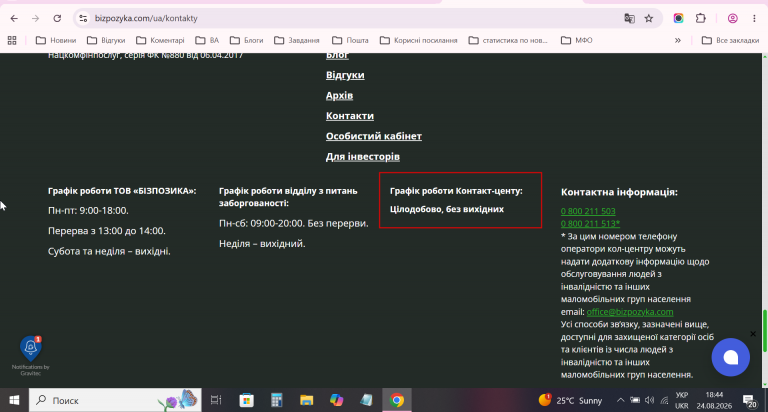Open the colorful extension icon

[x=678, y=19]
